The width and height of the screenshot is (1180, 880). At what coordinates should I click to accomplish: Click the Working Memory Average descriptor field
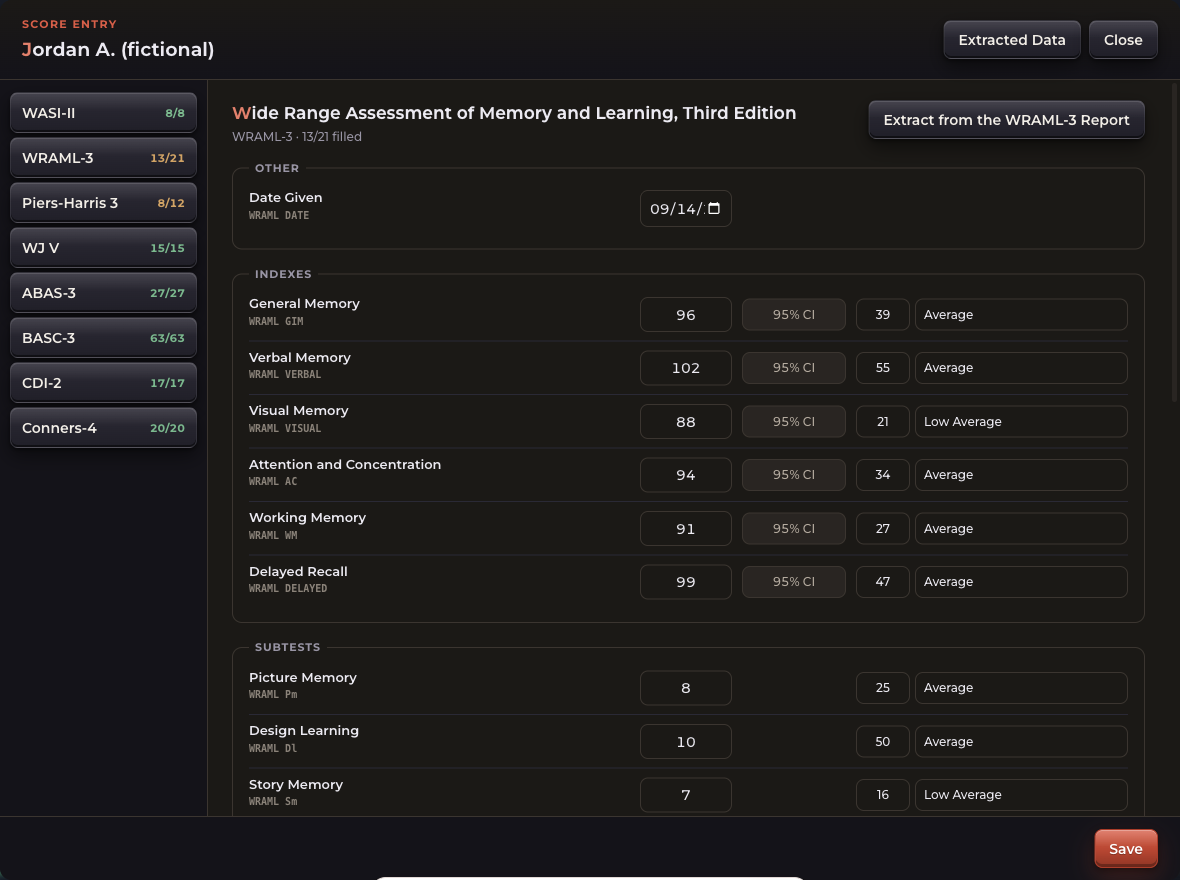pyautogui.click(x=1020, y=528)
